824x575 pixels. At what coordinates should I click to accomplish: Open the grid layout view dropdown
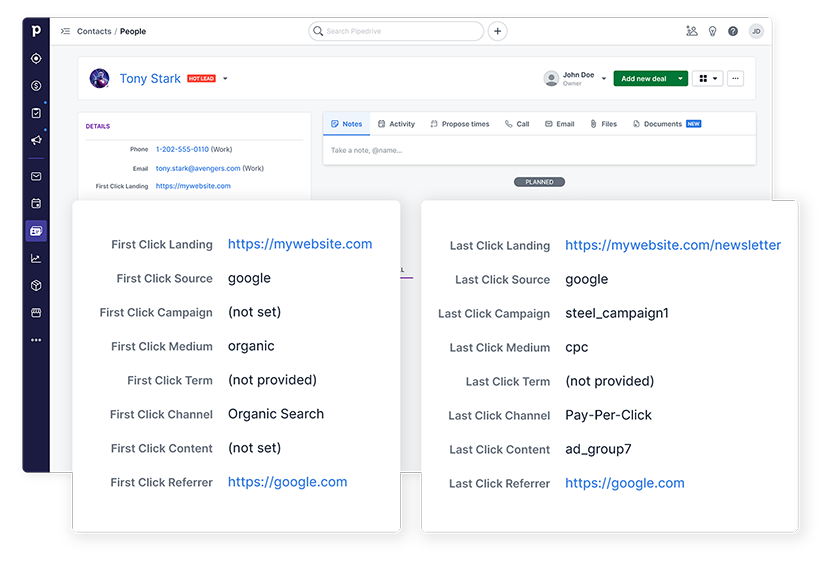coord(708,78)
